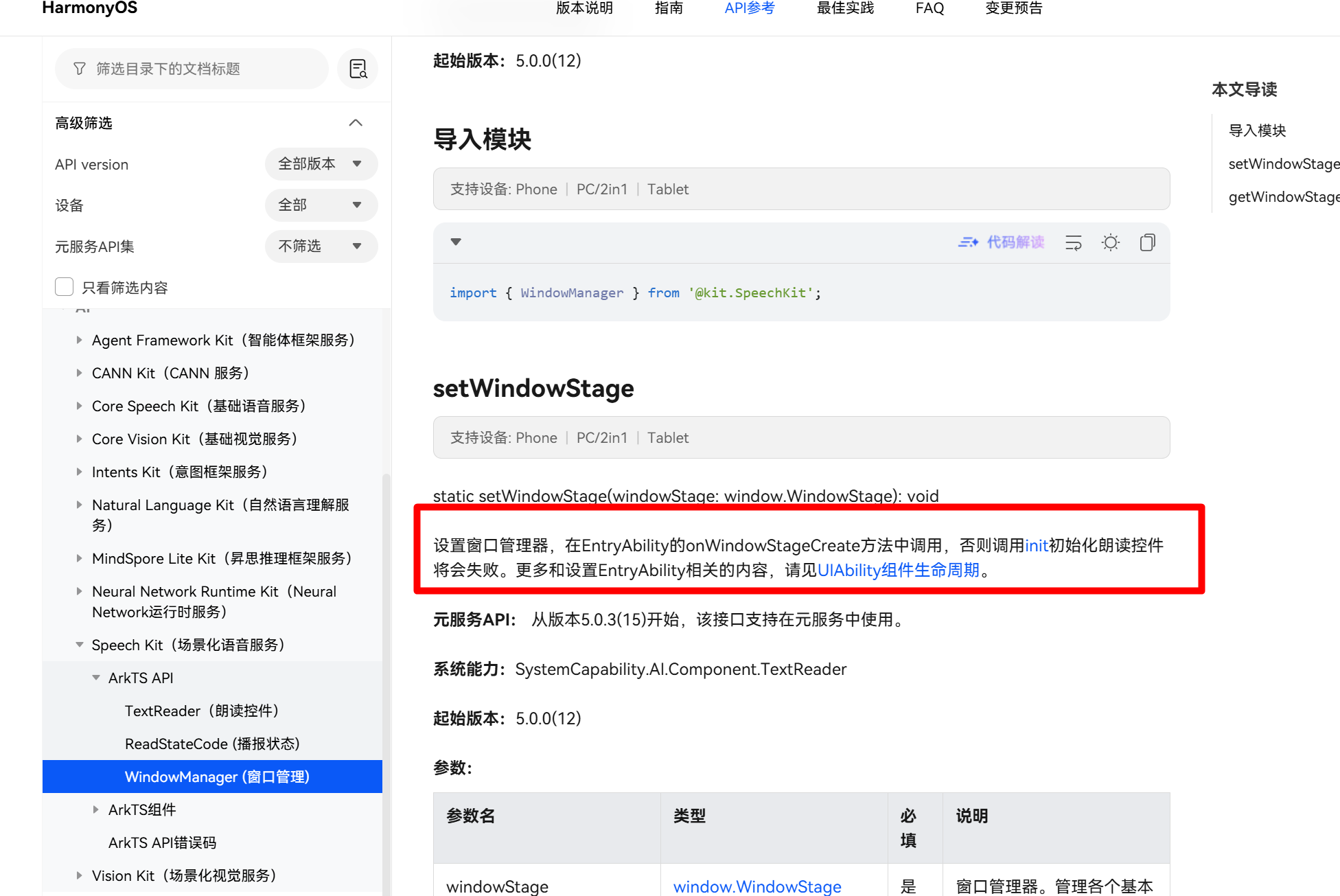This screenshot has width=1340, height=896.
Task: Expand the Core Speech Kit tree node
Action: (x=78, y=406)
